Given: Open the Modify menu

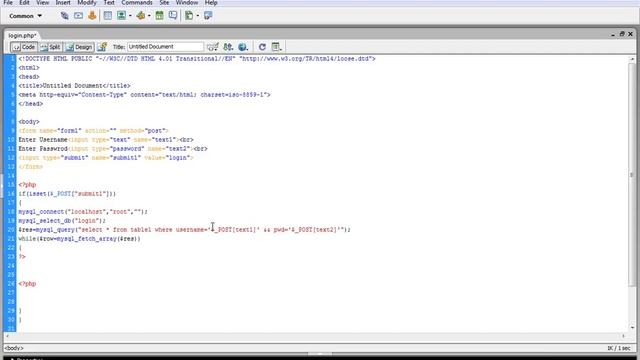Looking at the screenshot, I should 87,2.
